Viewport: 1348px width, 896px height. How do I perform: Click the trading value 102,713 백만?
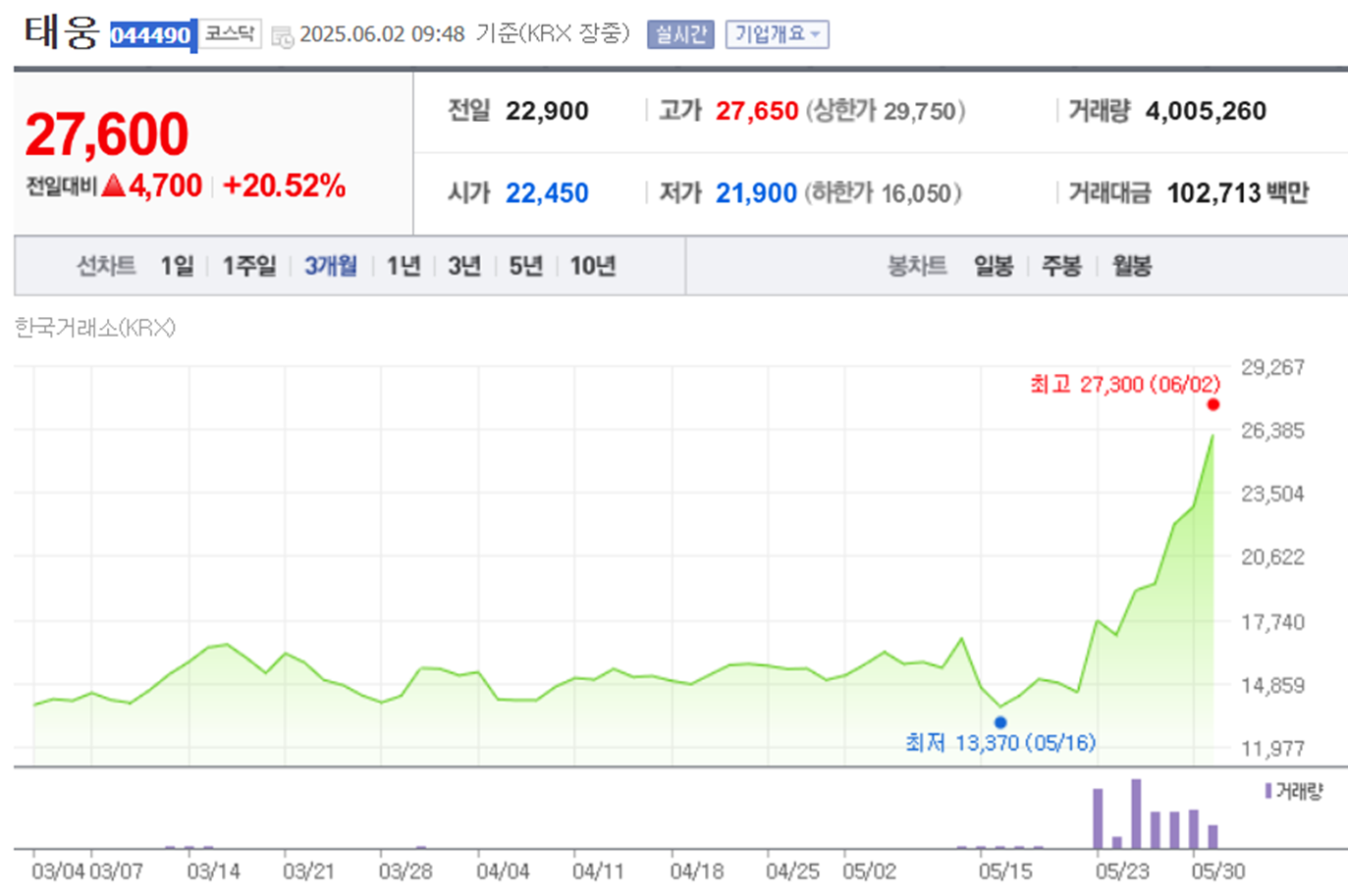pyautogui.click(x=1237, y=192)
